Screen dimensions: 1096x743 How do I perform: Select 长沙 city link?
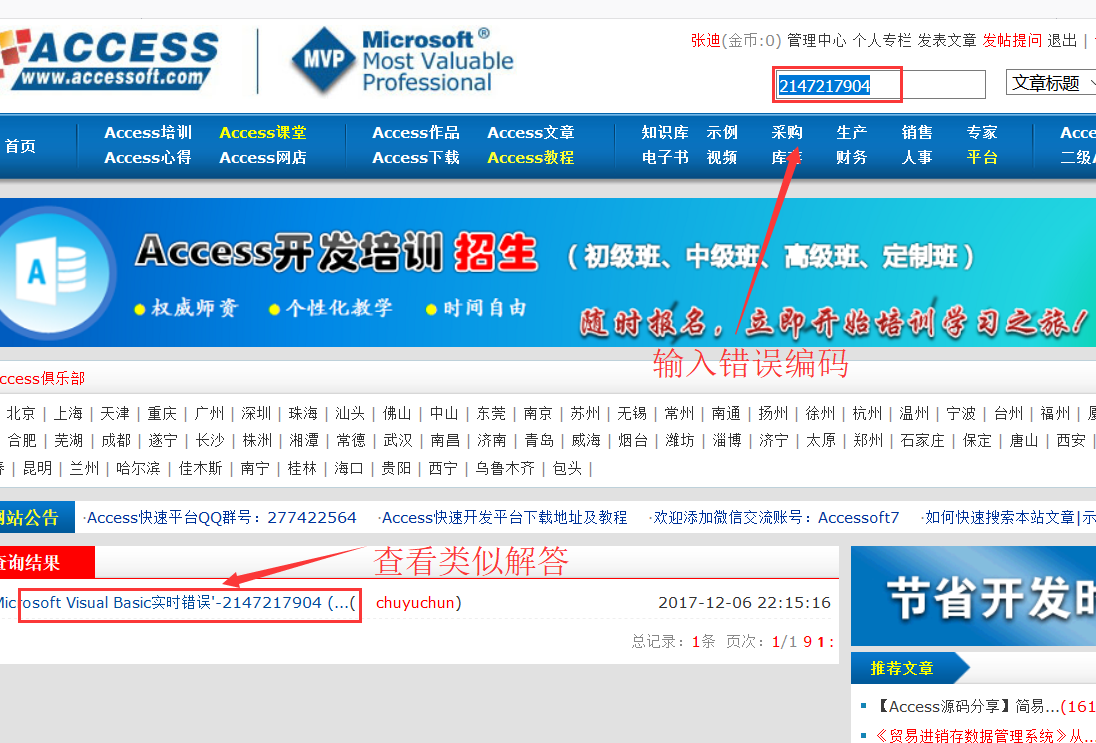(x=210, y=440)
